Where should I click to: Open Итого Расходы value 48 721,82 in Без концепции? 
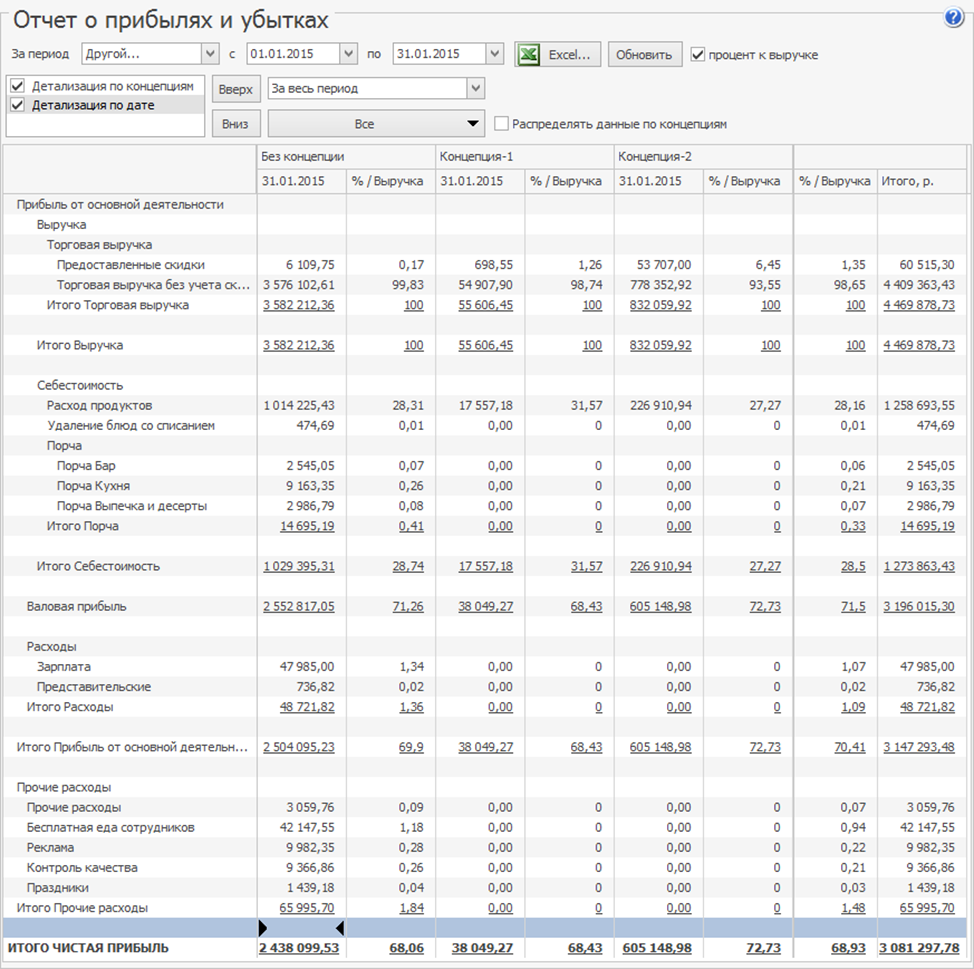[307, 707]
